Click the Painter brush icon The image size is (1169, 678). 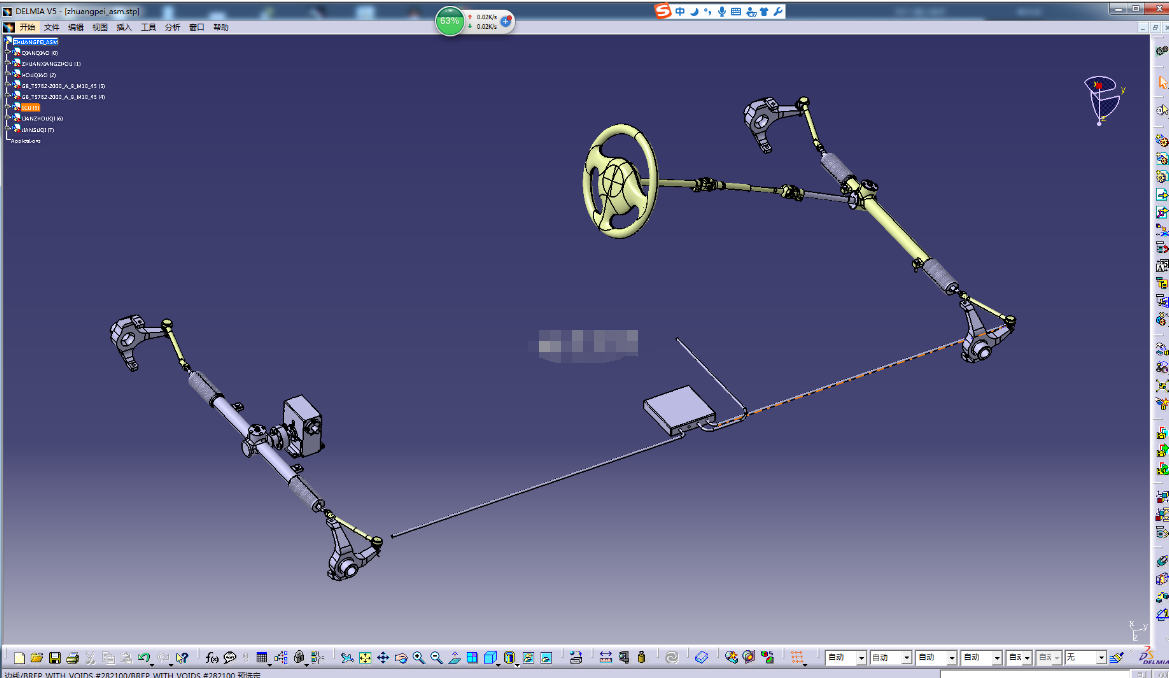click(1116, 658)
